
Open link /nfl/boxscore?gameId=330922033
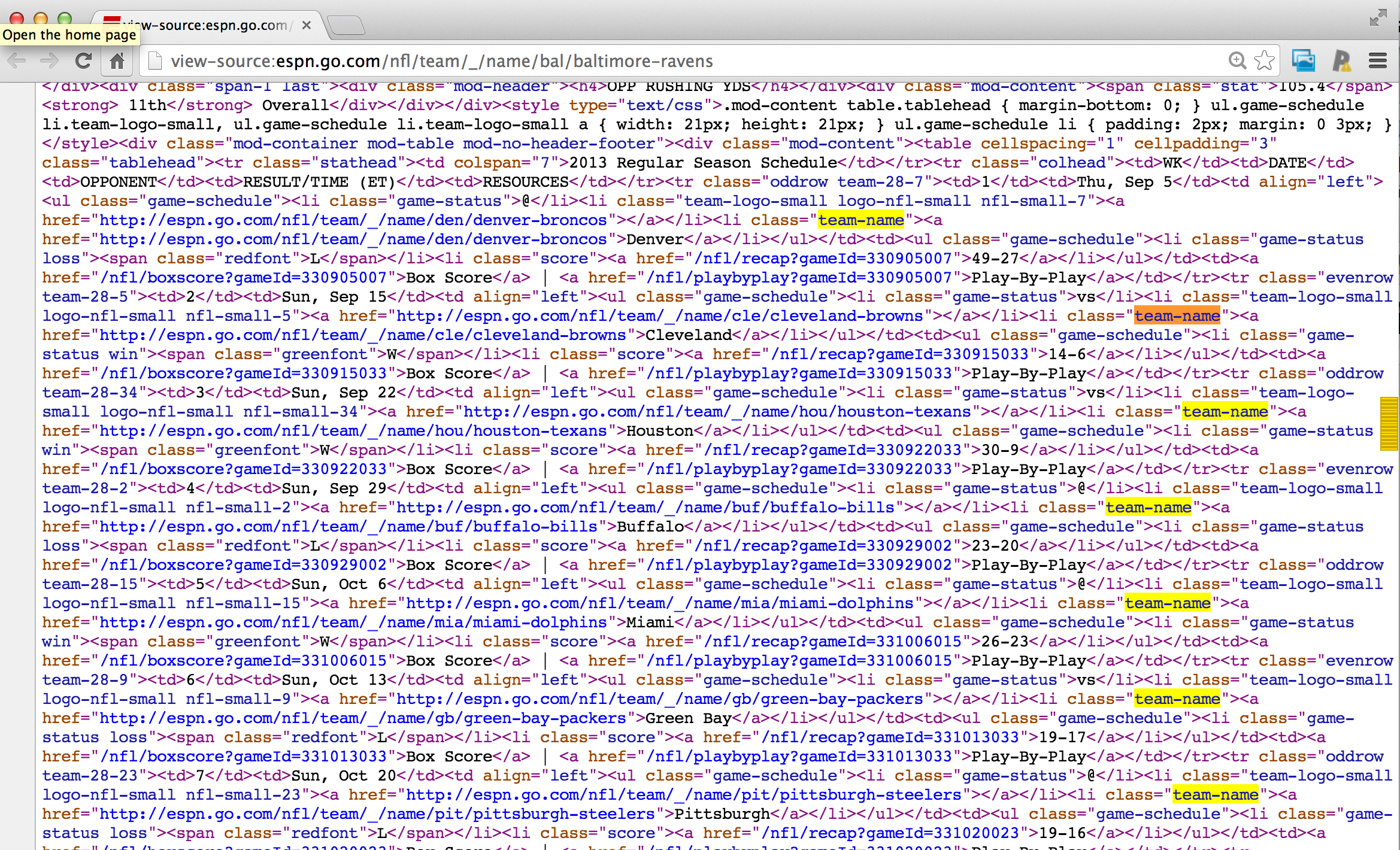[x=243, y=469]
